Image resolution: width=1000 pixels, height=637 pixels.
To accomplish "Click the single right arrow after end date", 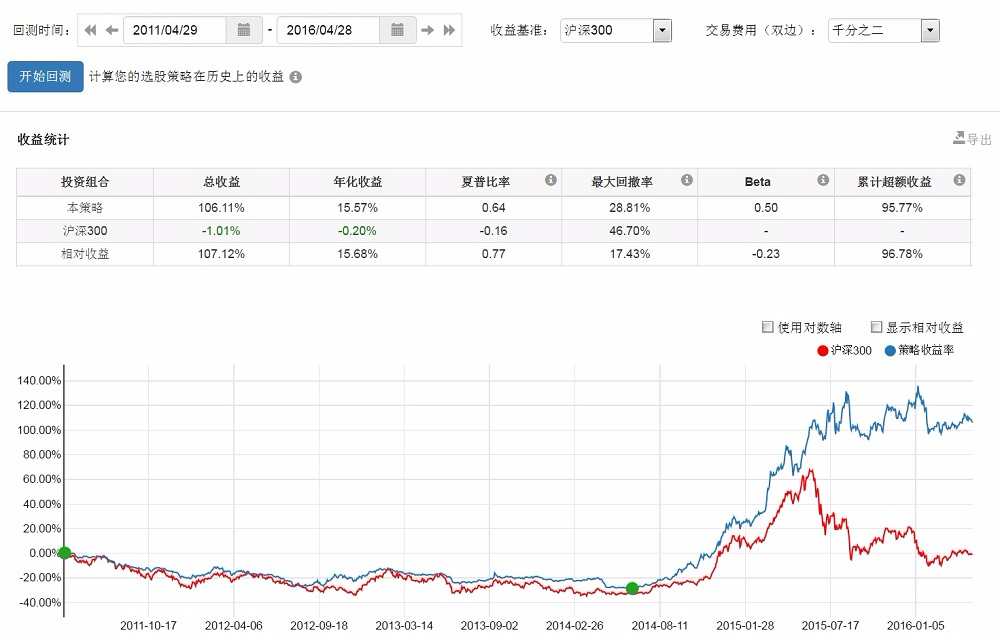I will [428, 30].
